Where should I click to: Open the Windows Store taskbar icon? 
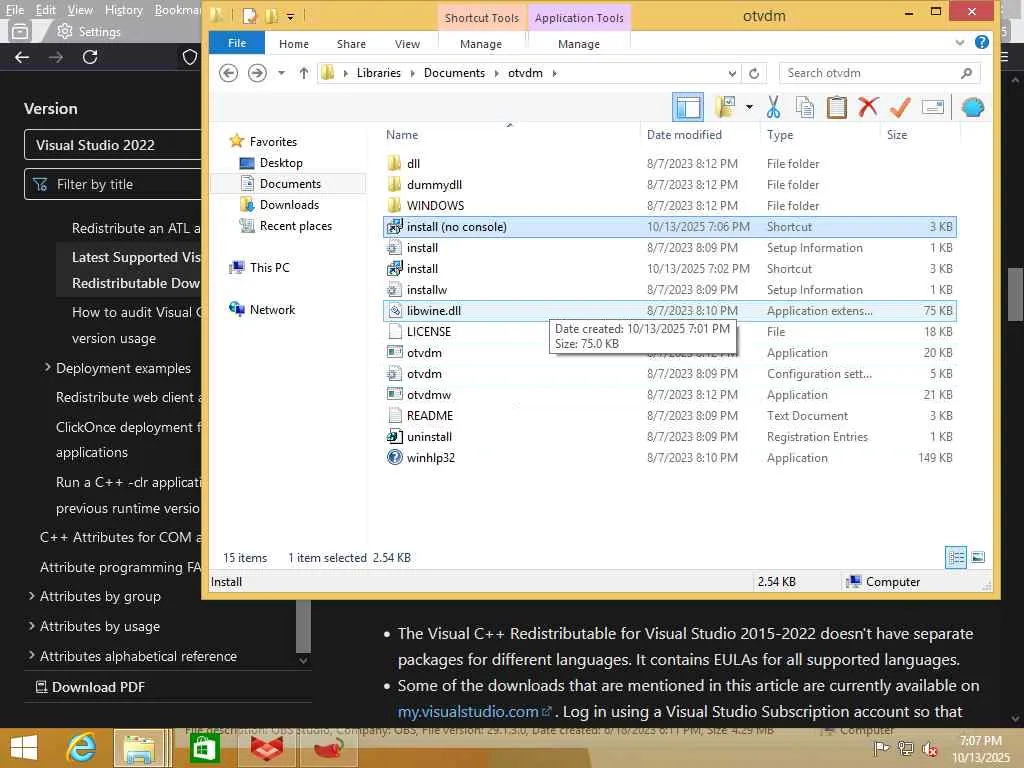pos(204,748)
